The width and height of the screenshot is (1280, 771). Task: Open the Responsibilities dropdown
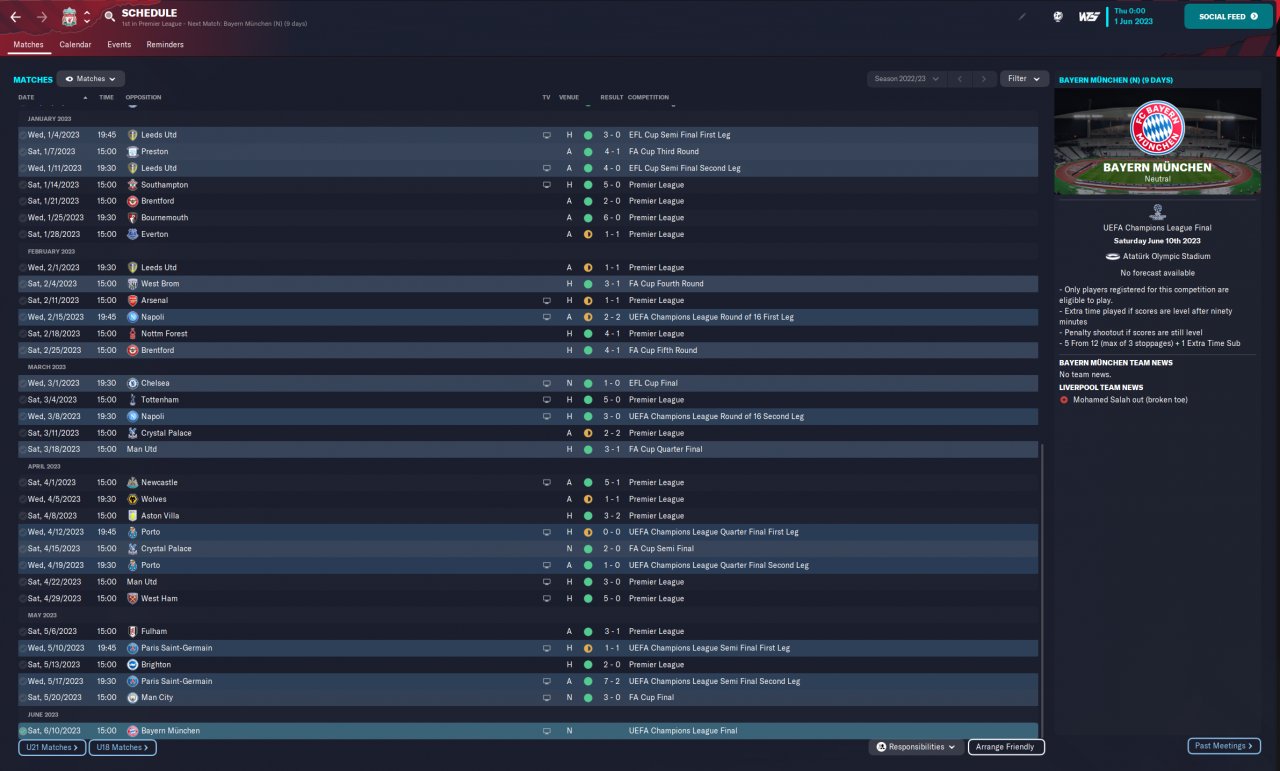pyautogui.click(x=916, y=747)
